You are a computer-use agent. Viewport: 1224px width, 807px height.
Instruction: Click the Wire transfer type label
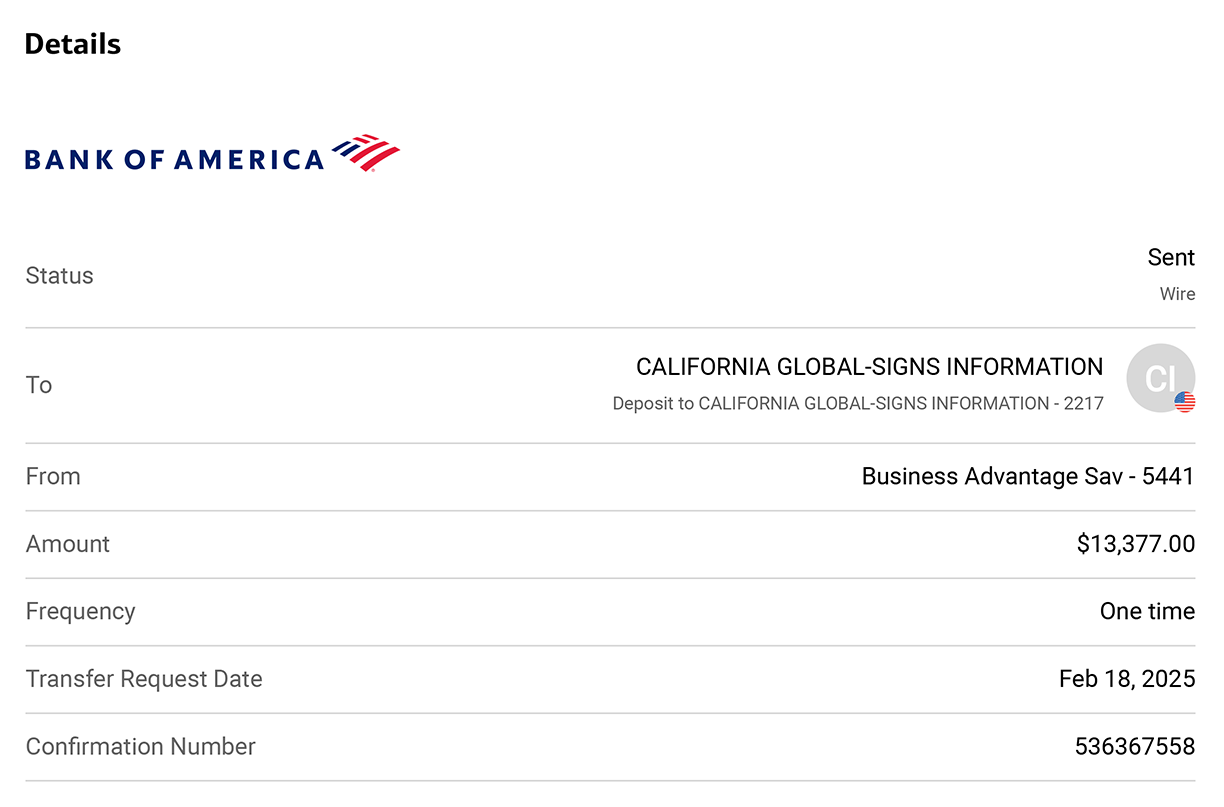(x=1177, y=294)
